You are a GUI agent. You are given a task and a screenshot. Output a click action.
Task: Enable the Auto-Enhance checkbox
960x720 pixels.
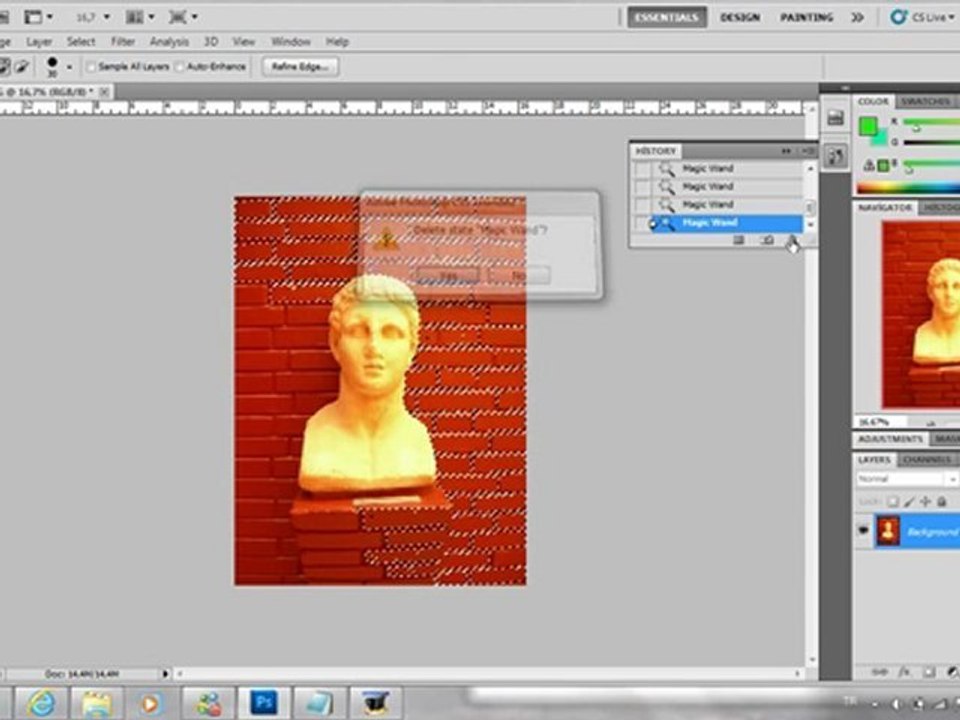click(x=179, y=67)
